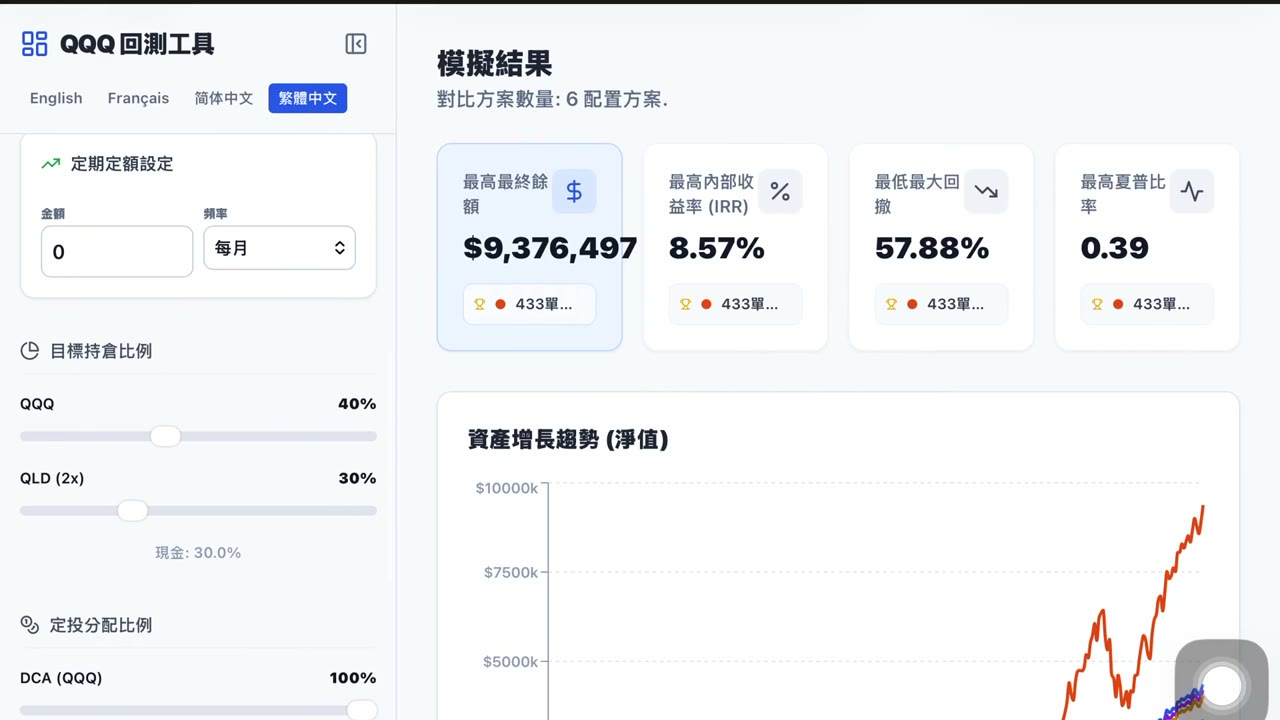Click the trophy icon under 0.39

[1098, 304]
